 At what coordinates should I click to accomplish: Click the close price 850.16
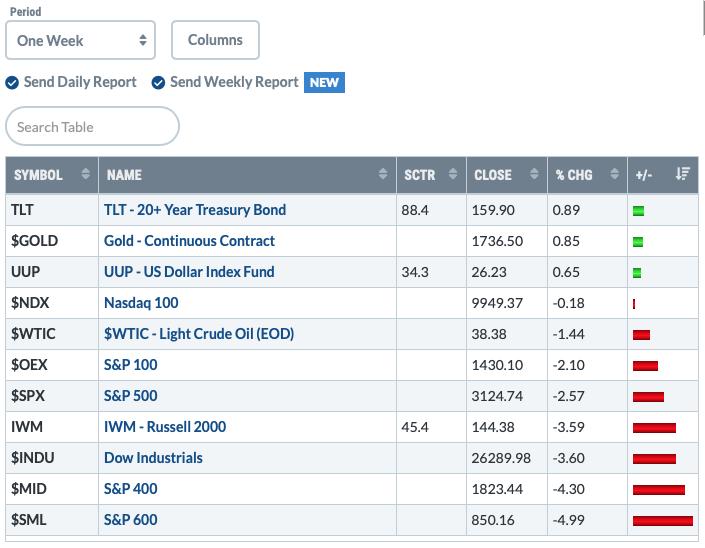493,520
